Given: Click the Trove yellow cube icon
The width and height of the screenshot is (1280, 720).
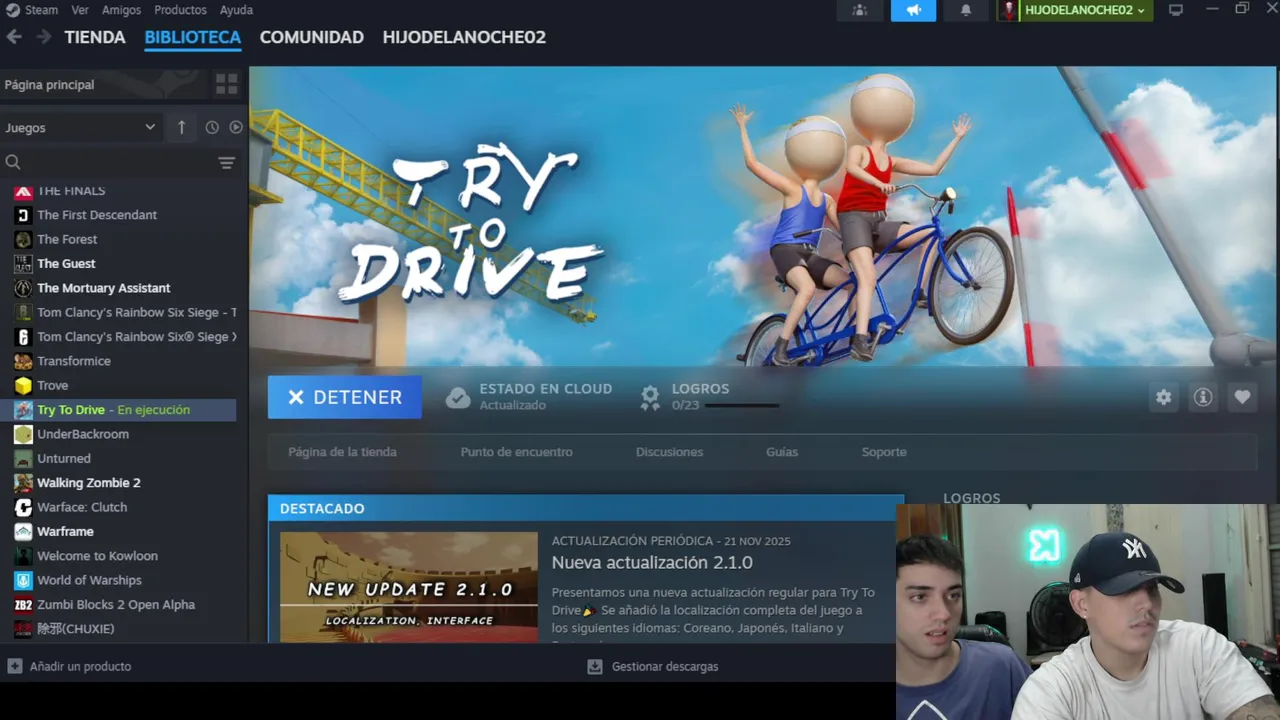Looking at the screenshot, I should [x=23, y=385].
